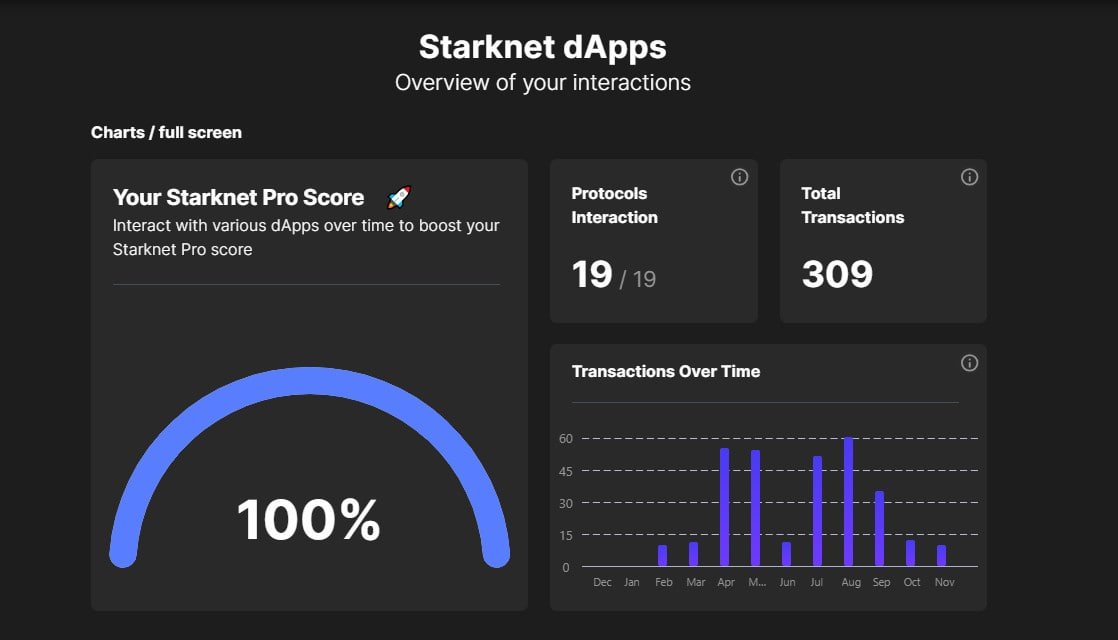Click the small February bar

coord(661,556)
